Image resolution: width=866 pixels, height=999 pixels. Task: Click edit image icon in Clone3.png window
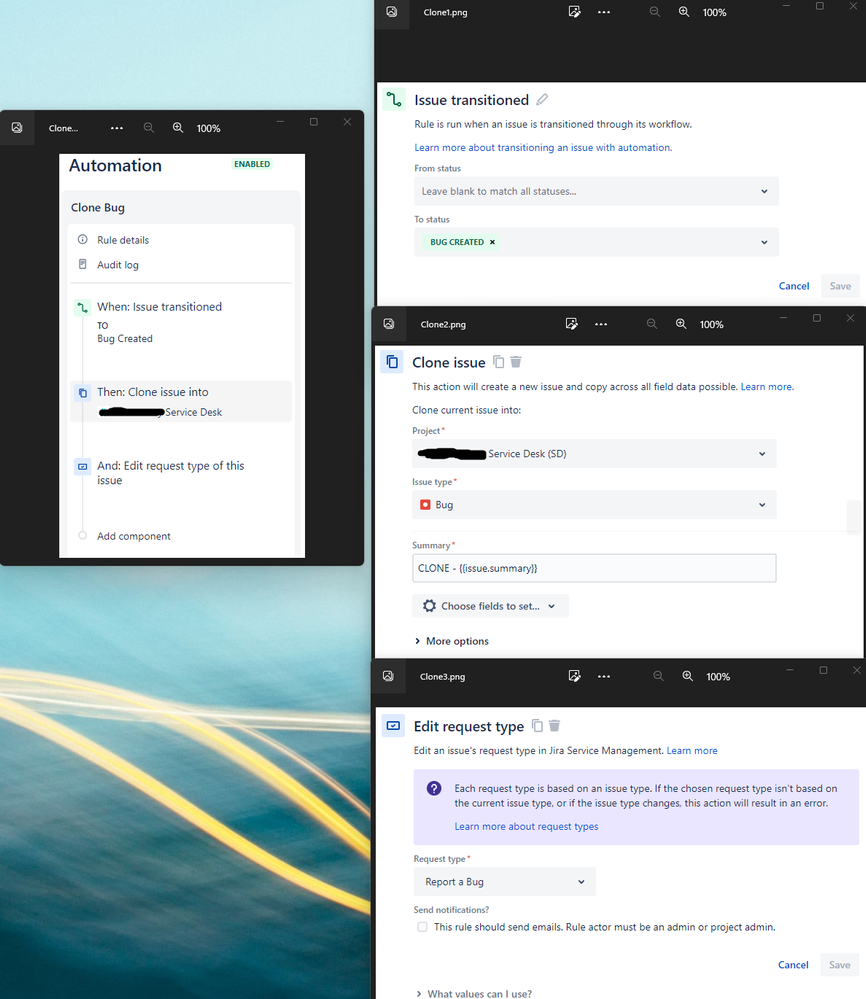click(574, 676)
